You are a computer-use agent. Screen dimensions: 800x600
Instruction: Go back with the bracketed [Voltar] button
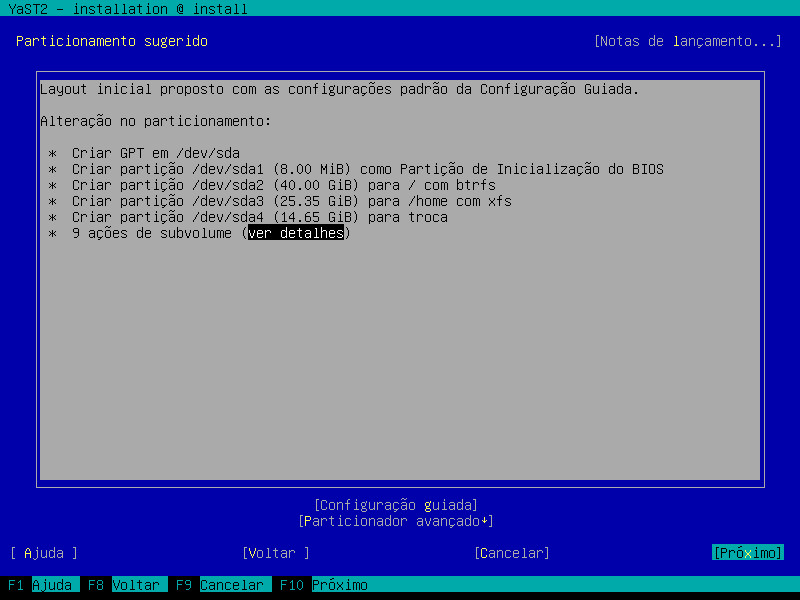(x=275, y=553)
